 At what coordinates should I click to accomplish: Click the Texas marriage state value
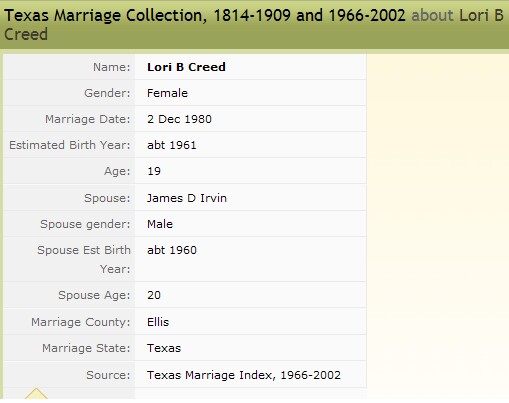[164, 348]
